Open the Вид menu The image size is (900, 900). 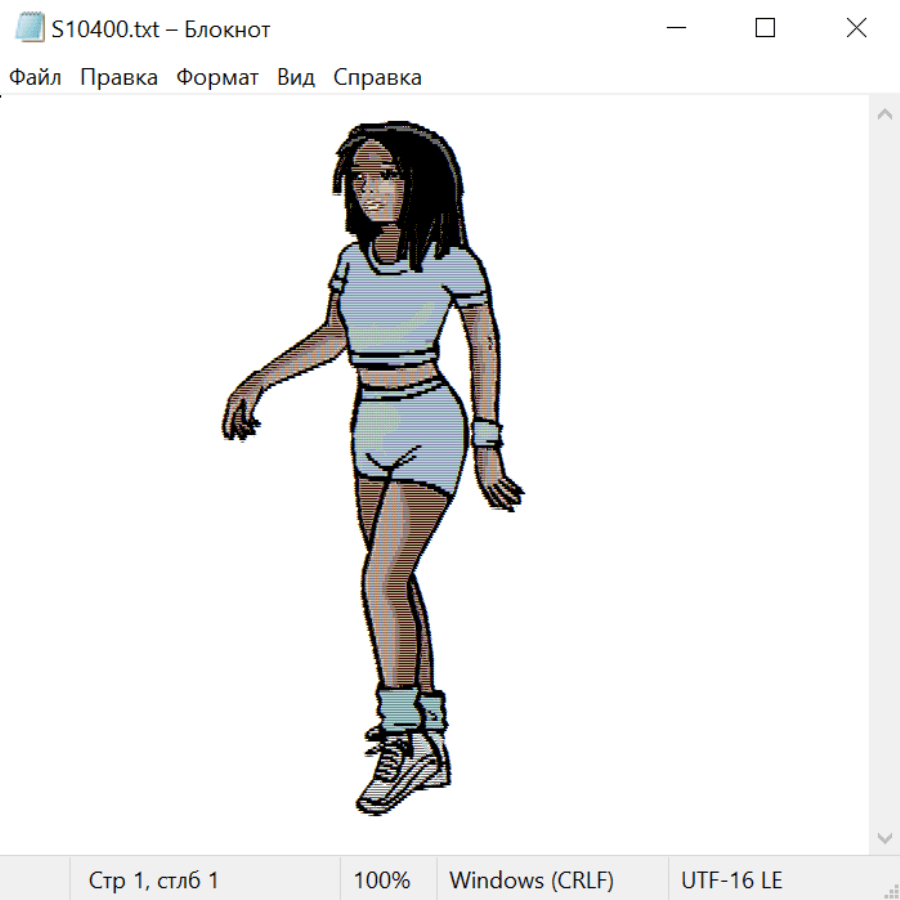pyautogui.click(x=295, y=78)
